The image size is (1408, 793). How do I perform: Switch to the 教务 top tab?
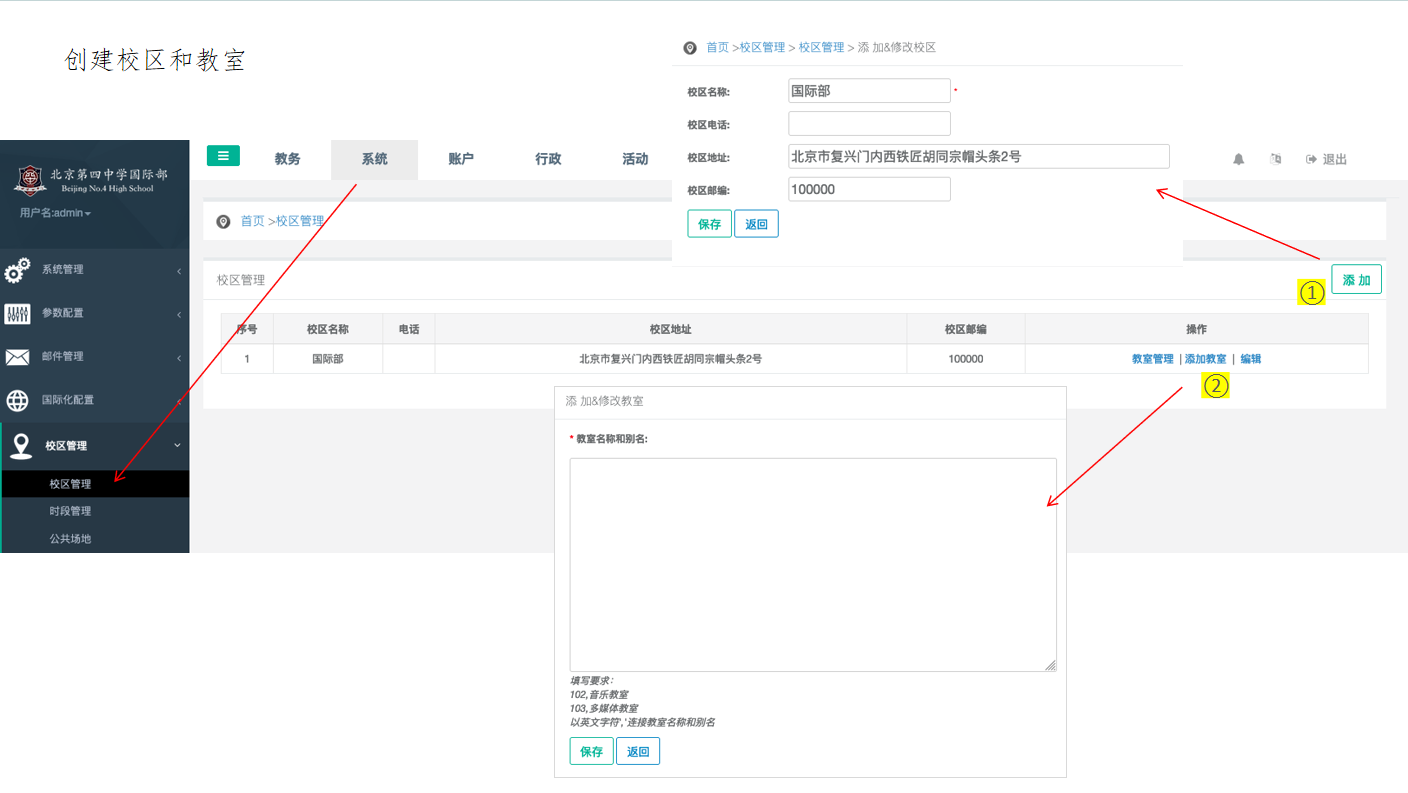(288, 159)
